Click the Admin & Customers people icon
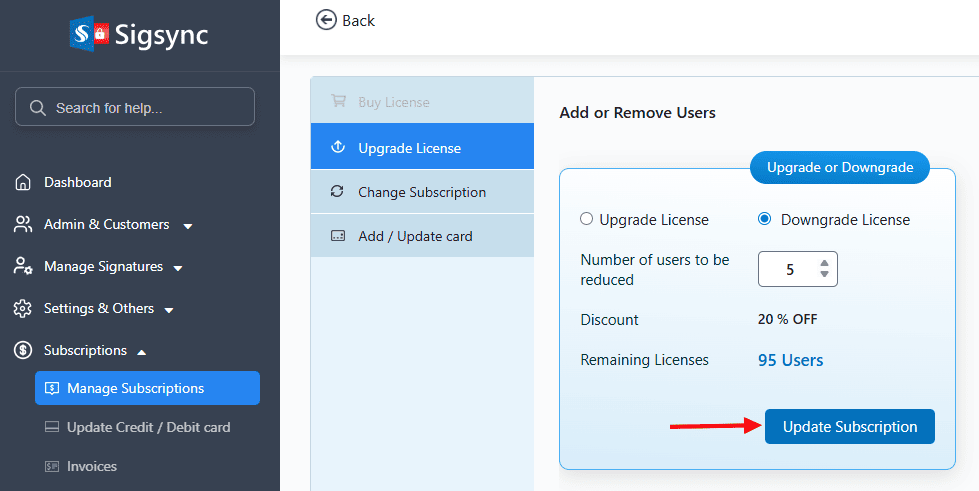This screenshot has width=979, height=491. pos(23,224)
